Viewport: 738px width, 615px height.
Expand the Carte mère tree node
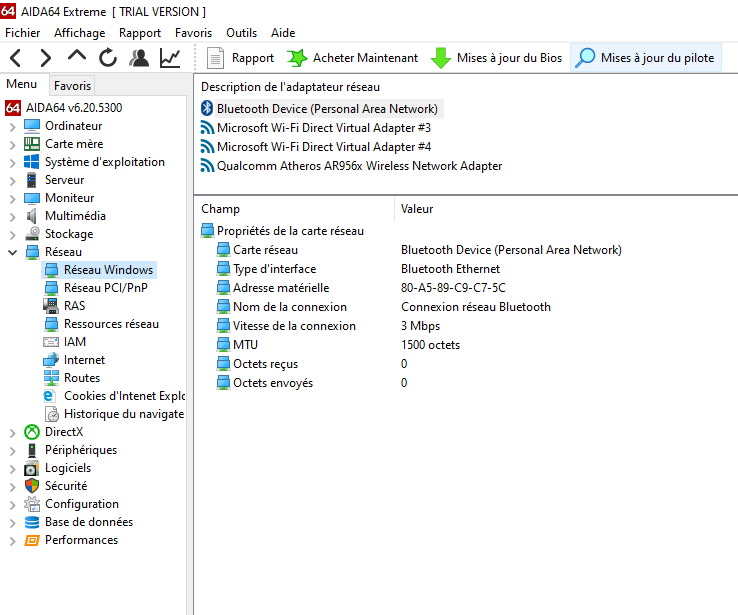(13, 144)
